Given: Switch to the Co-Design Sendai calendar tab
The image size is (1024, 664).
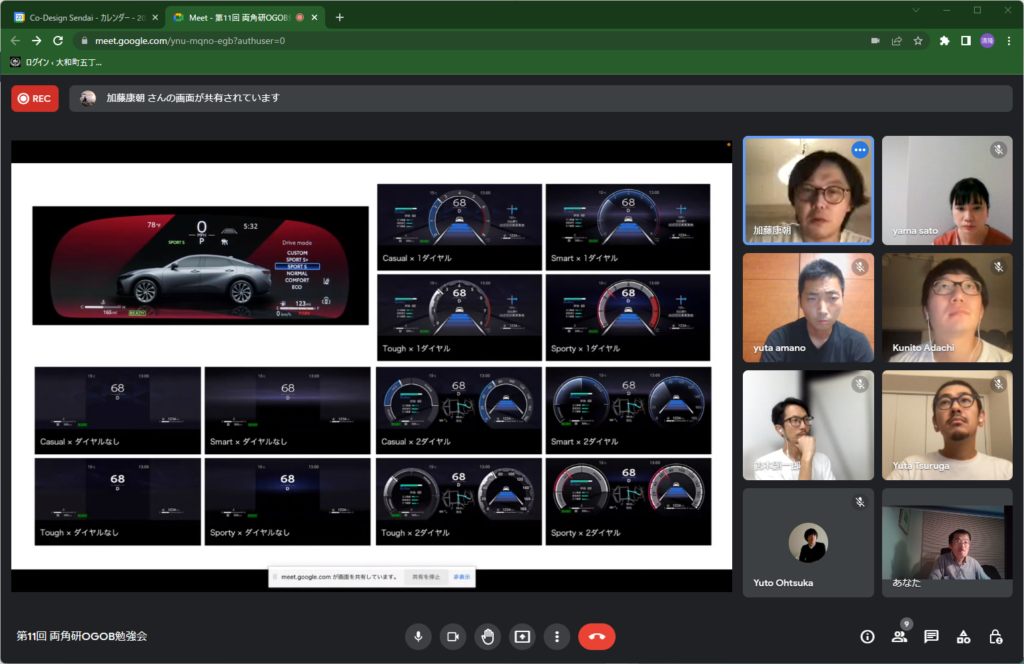Looking at the screenshot, I should (x=83, y=17).
